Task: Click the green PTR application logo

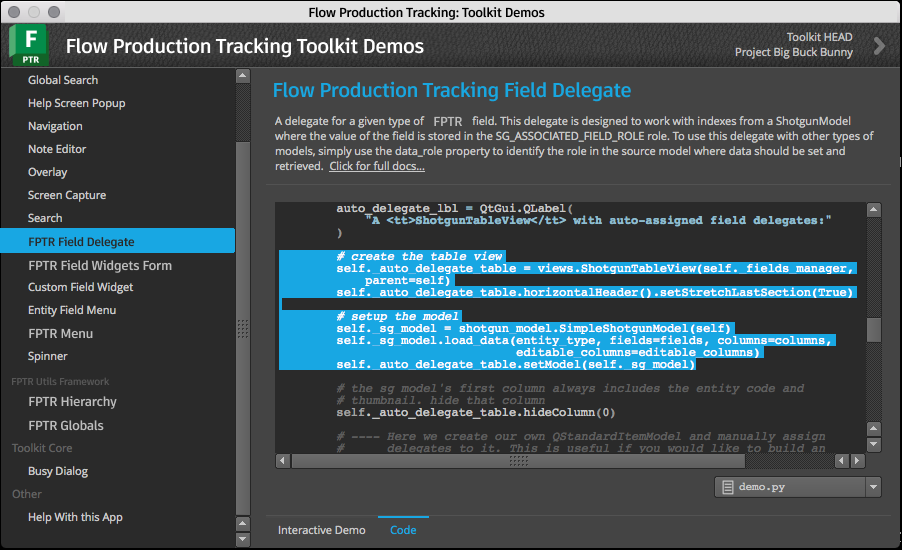Action: pyautogui.click(x=29, y=45)
